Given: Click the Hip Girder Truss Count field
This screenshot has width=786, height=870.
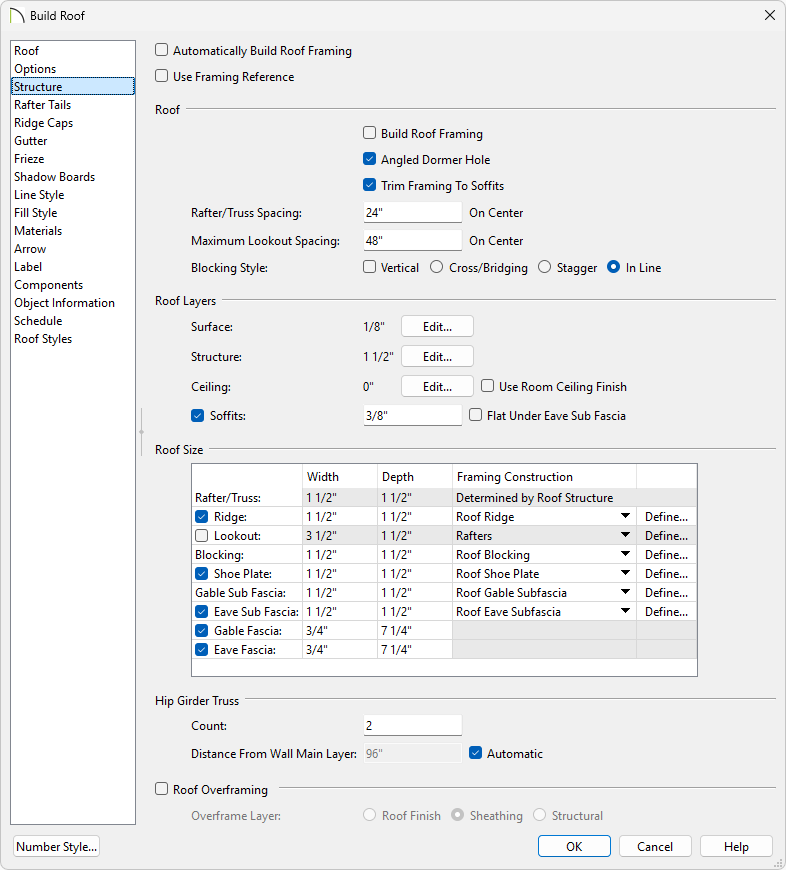Looking at the screenshot, I should tap(412, 725).
